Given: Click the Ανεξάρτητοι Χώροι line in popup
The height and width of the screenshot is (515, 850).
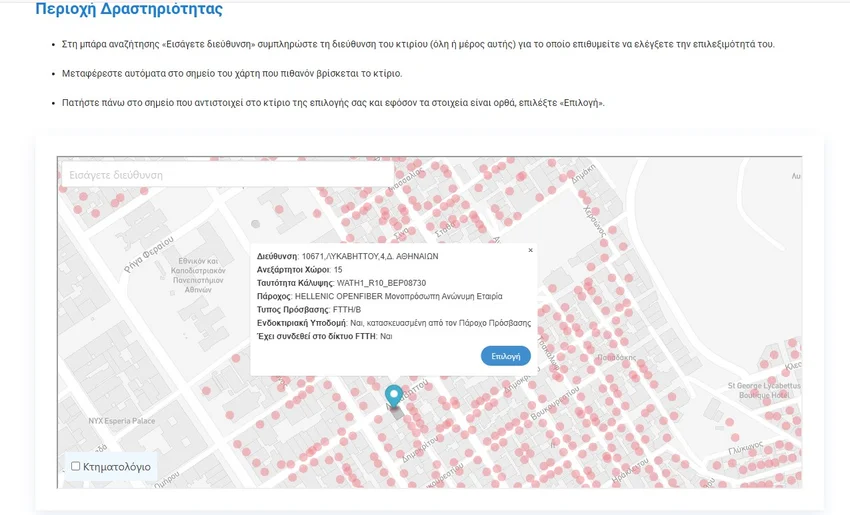Looking at the screenshot, I should pyautogui.click(x=299, y=270).
